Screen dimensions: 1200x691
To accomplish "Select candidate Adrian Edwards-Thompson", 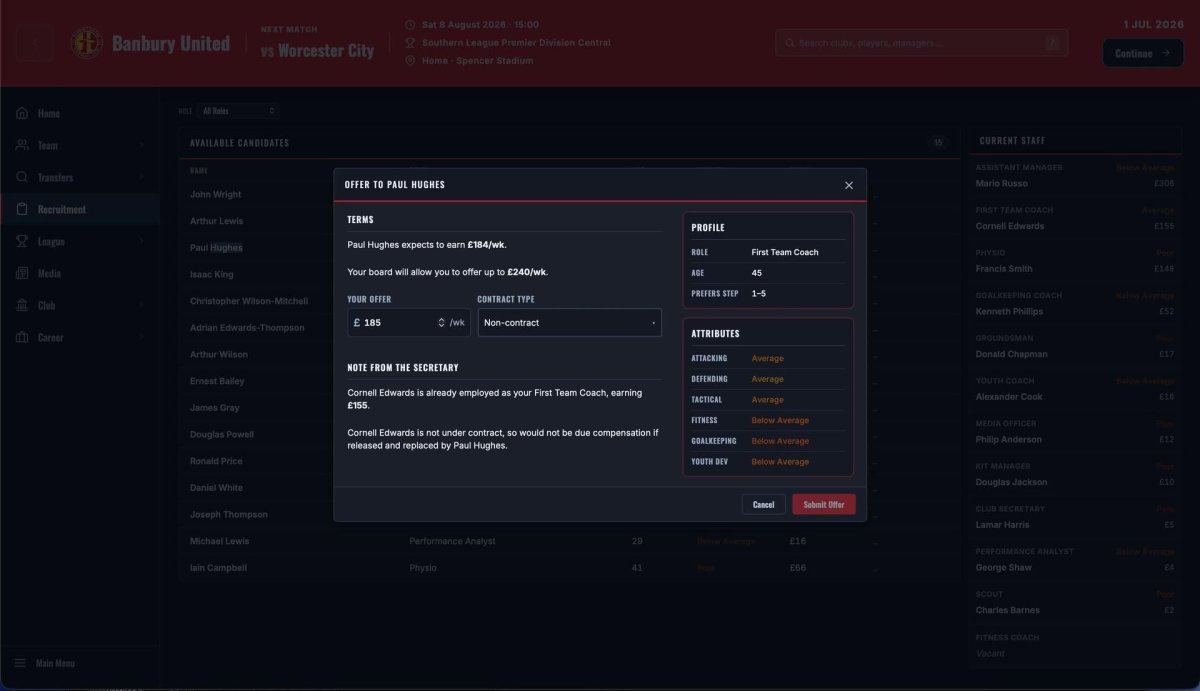I will click(x=247, y=328).
